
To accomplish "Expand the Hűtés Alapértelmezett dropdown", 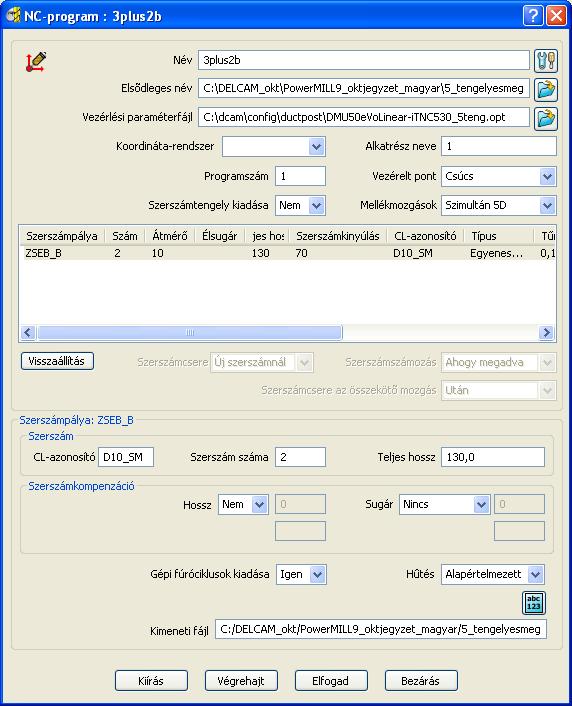I will [536, 575].
